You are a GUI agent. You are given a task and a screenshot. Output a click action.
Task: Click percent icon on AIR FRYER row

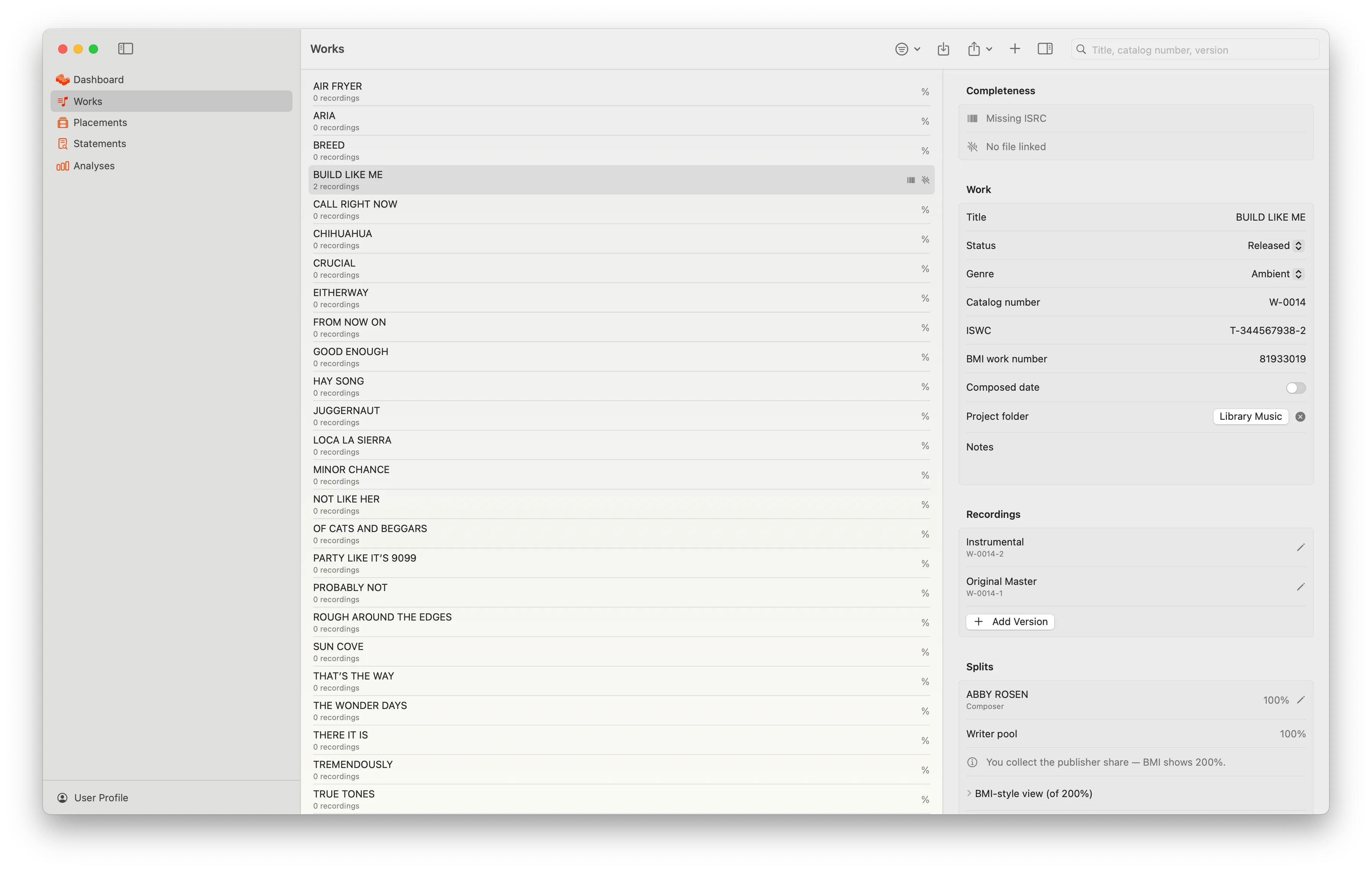pos(925,92)
